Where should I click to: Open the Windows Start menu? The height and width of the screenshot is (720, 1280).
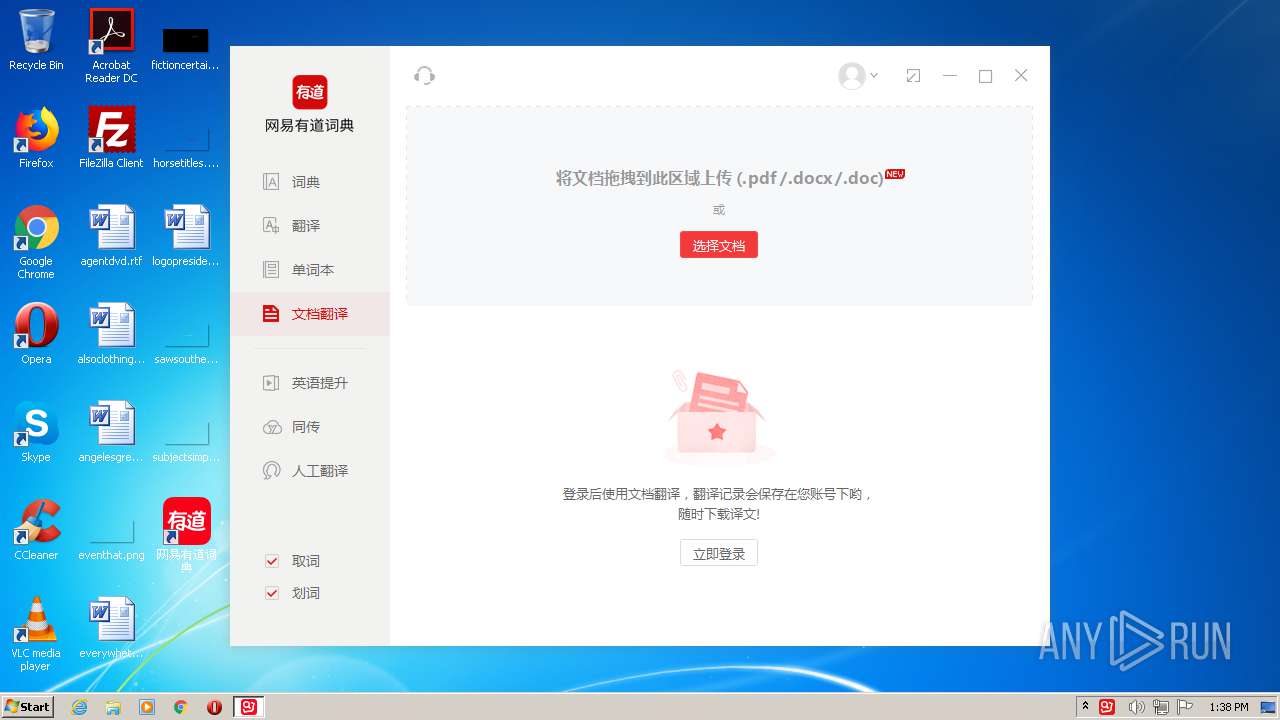point(28,706)
